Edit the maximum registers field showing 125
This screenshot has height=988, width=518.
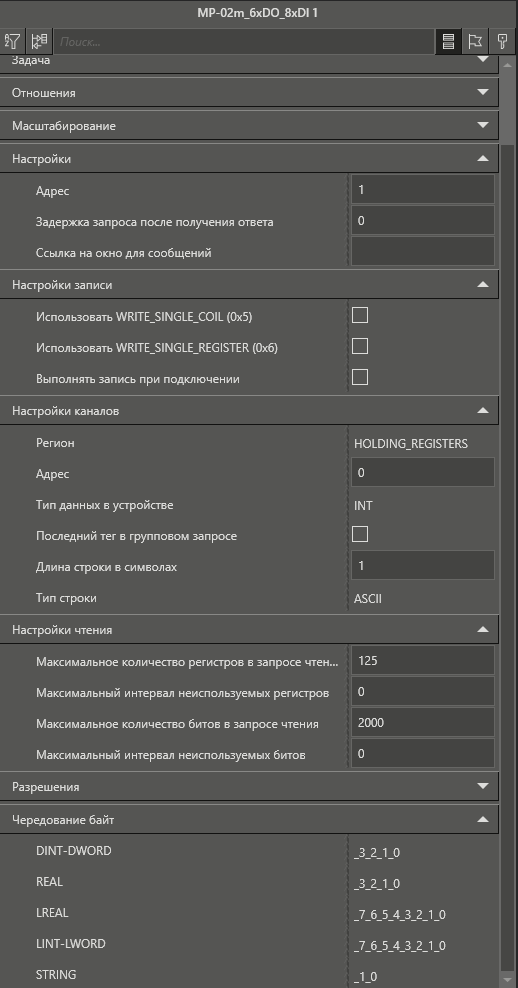pos(423,660)
